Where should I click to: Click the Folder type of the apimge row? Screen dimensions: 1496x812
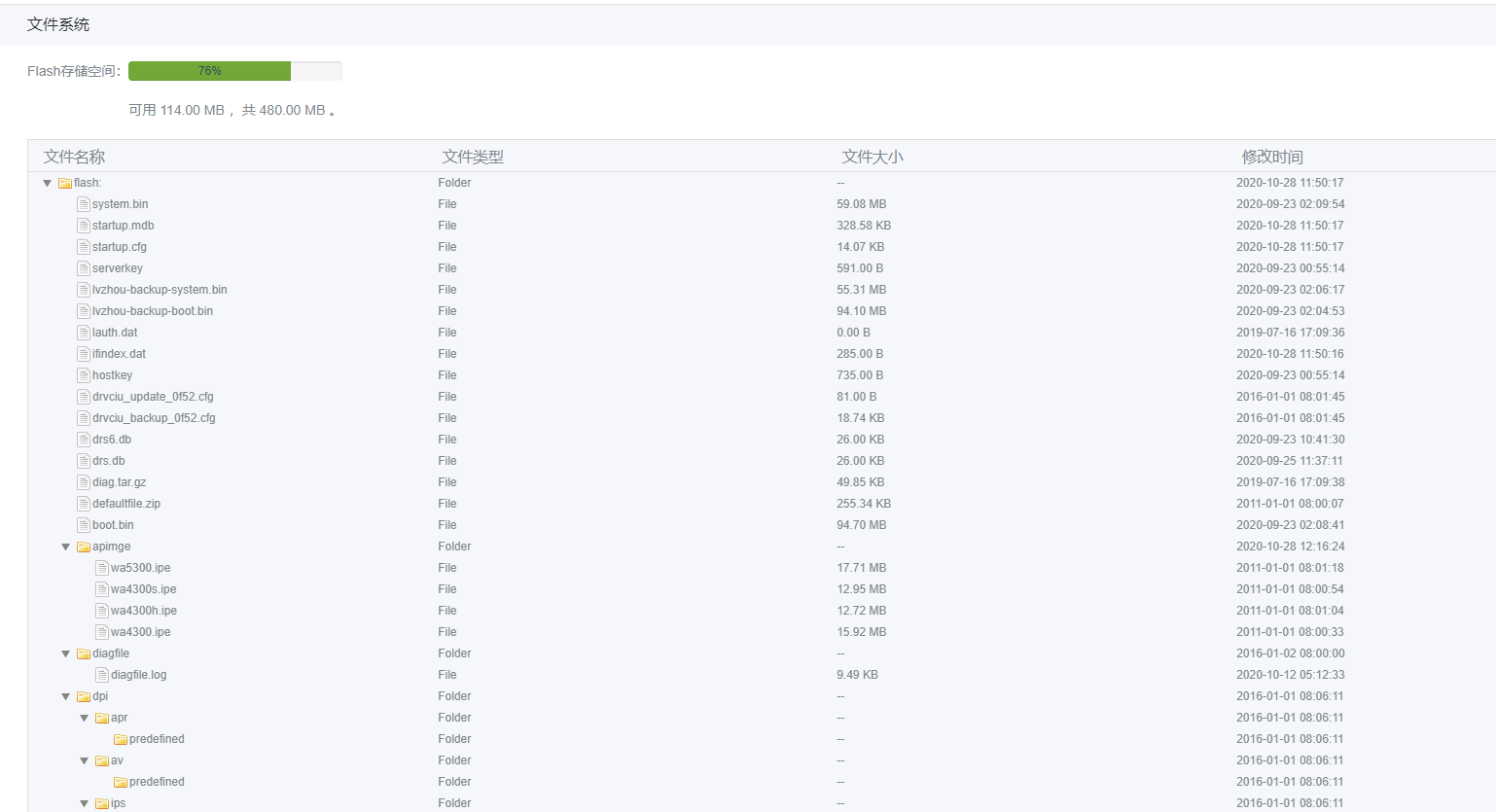click(454, 547)
